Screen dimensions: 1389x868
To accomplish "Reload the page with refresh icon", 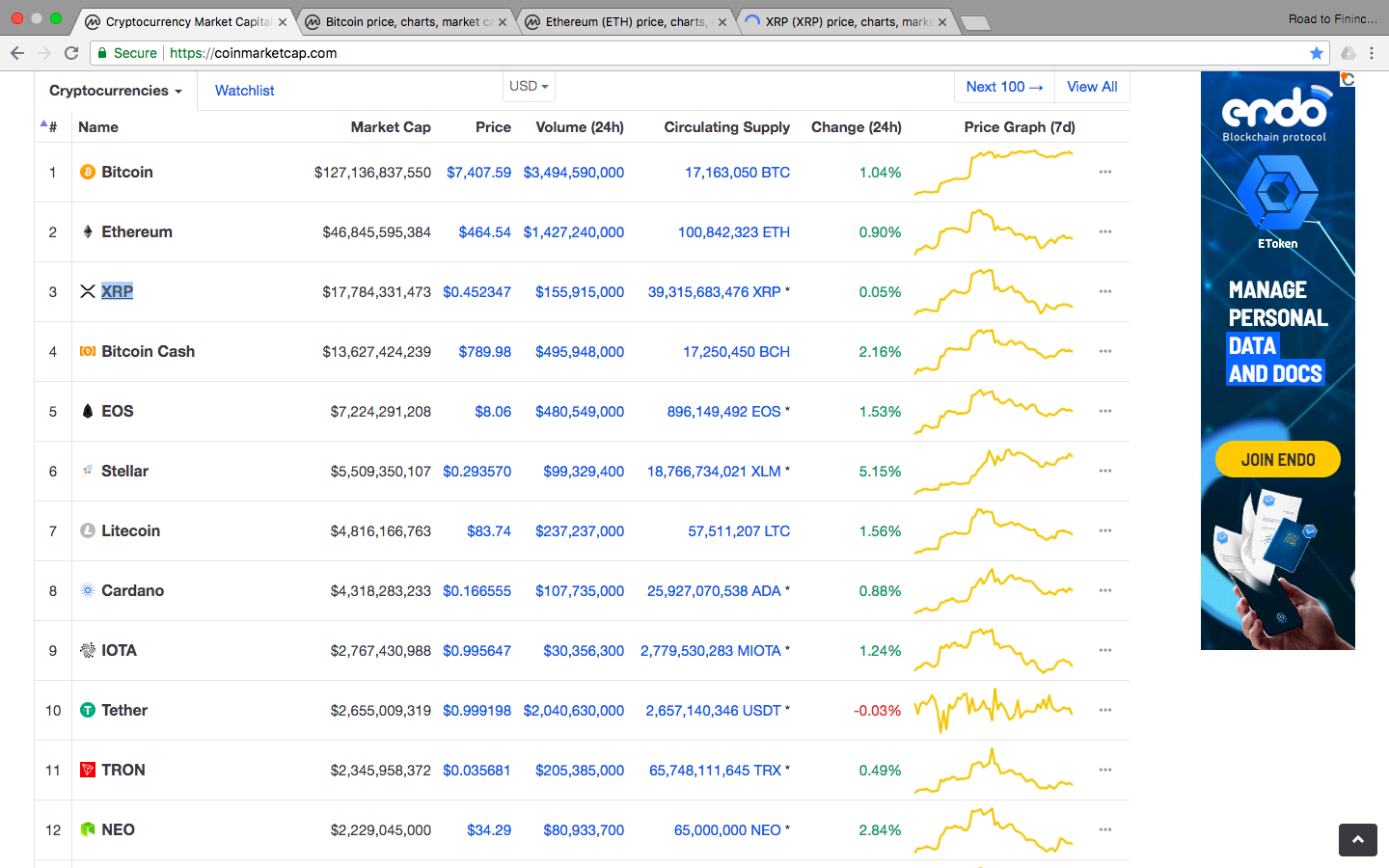I will [x=71, y=53].
